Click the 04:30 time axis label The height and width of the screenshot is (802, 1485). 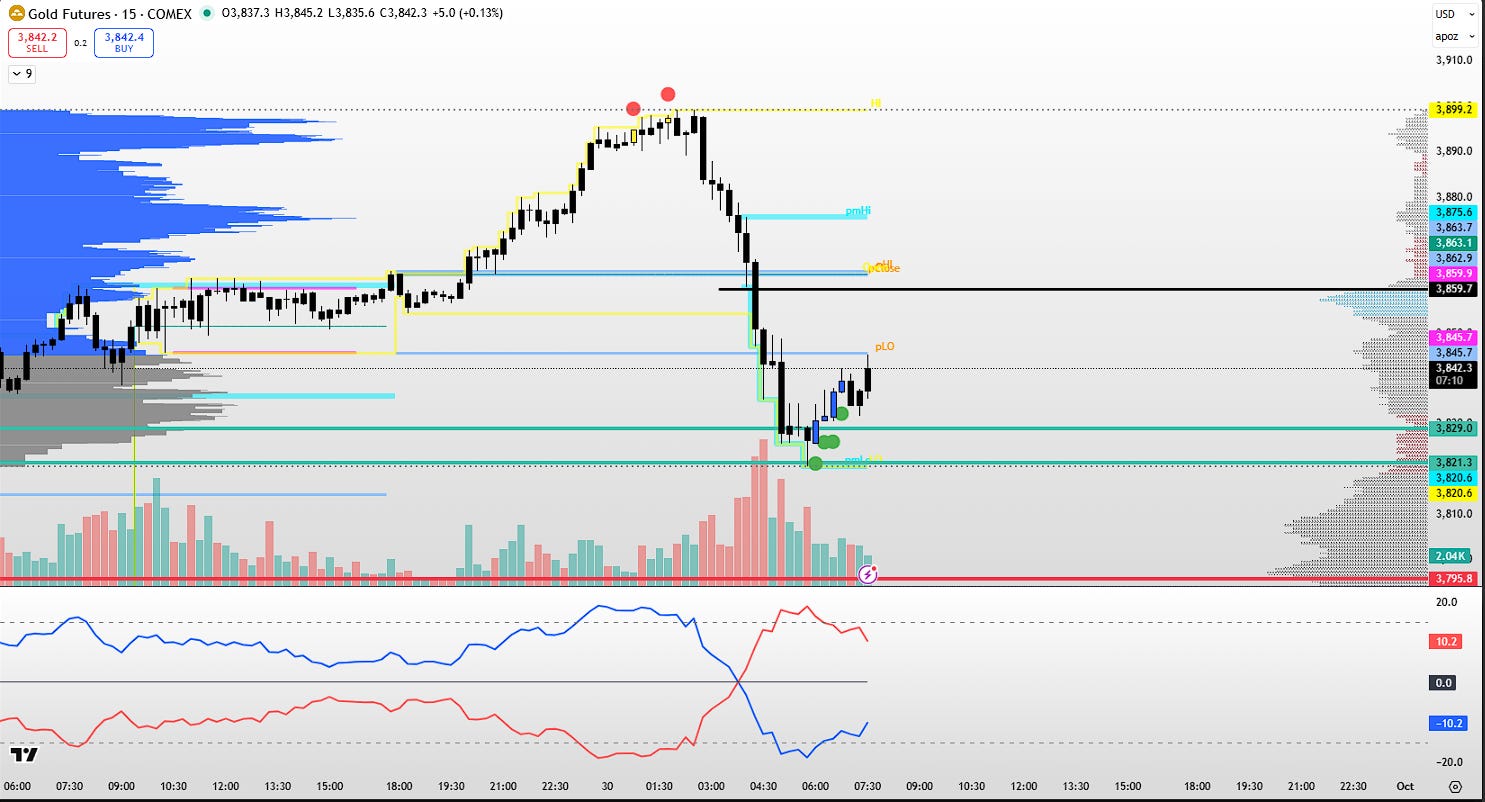pyautogui.click(x=763, y=786)
